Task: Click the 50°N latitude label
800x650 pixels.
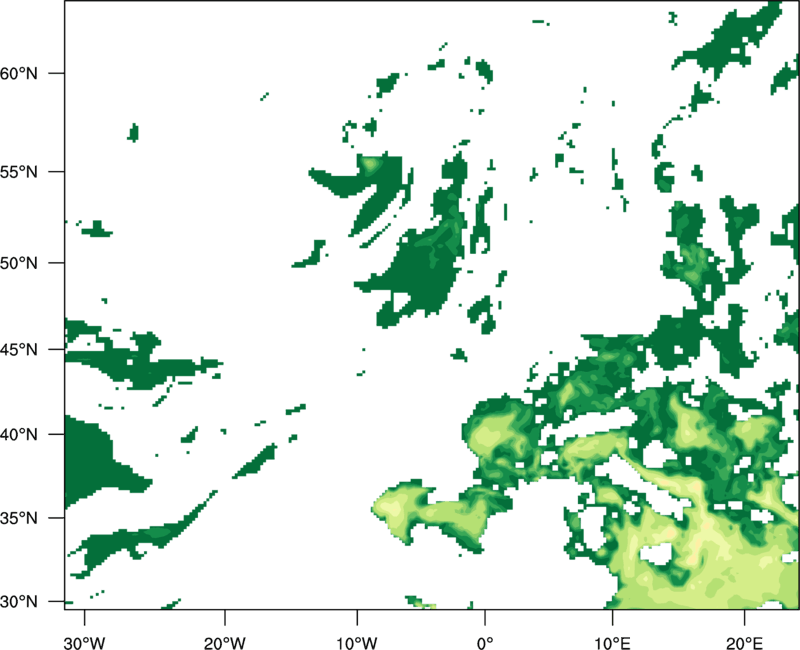Action: (19, 263)
